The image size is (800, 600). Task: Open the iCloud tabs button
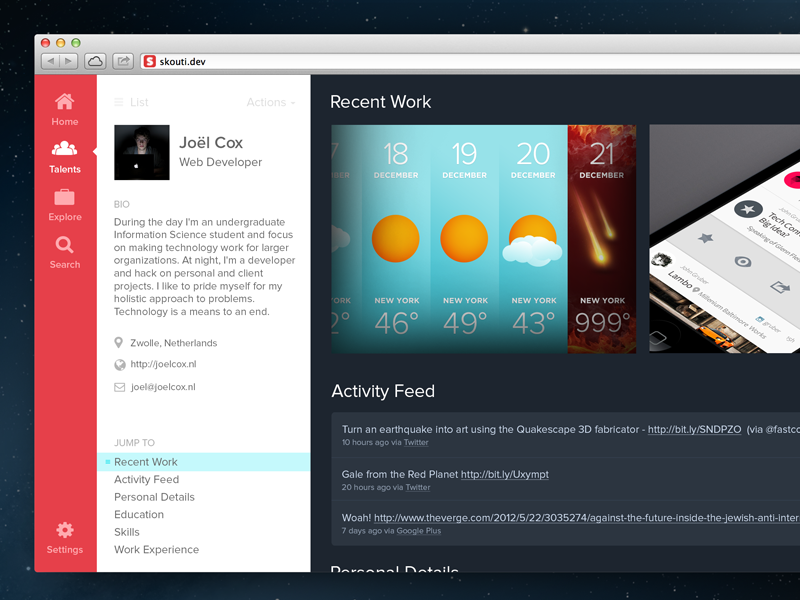[x=95, y=61]
